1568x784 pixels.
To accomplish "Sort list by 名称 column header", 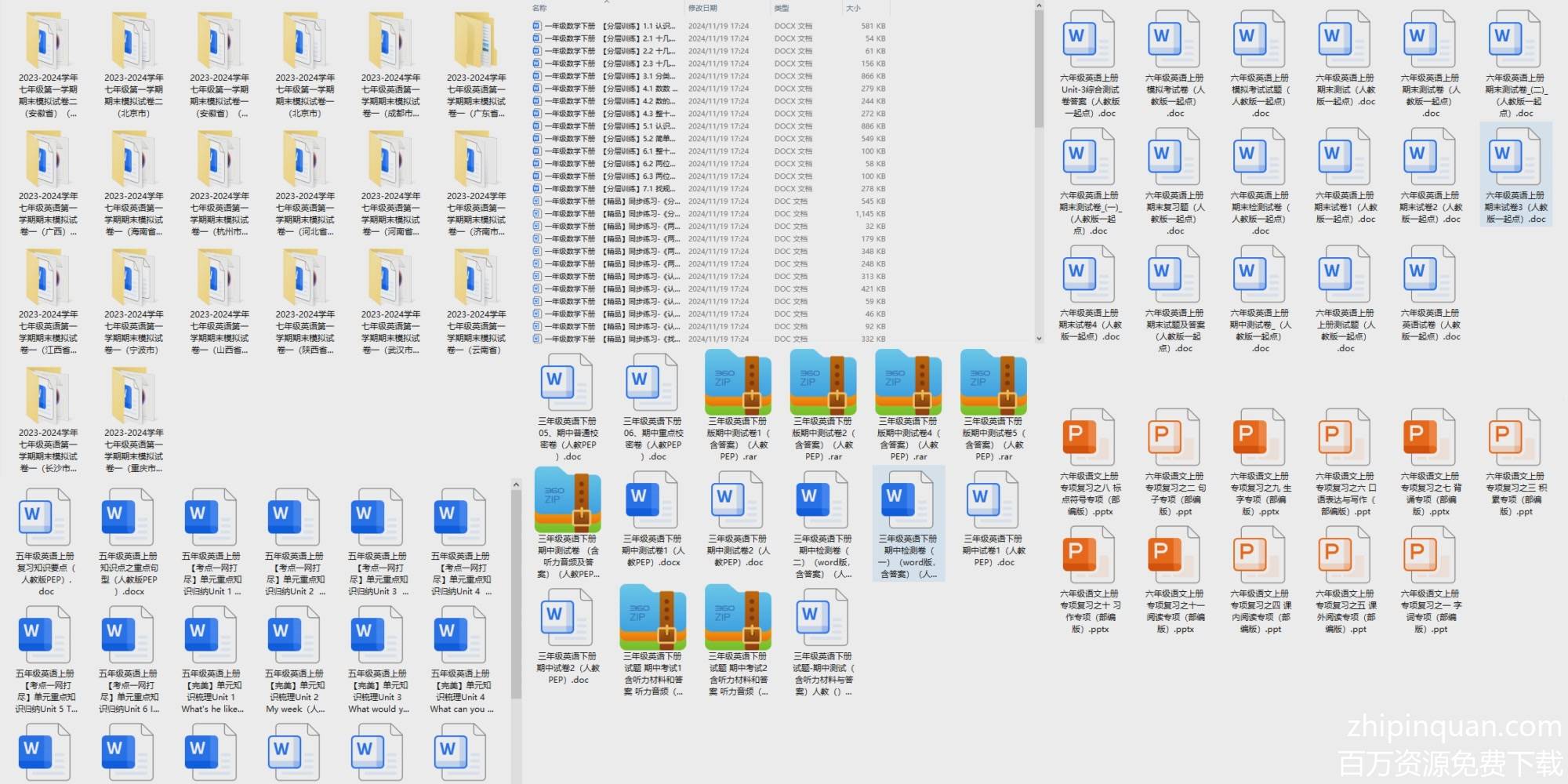I will (x=540, y=8).
